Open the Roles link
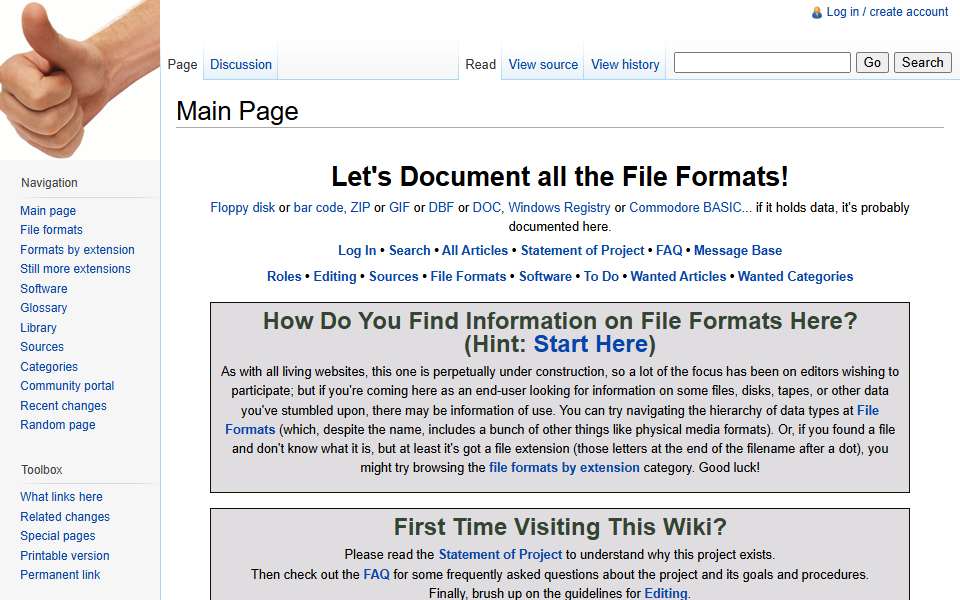The image size is (960, 600). pos(284,277)
